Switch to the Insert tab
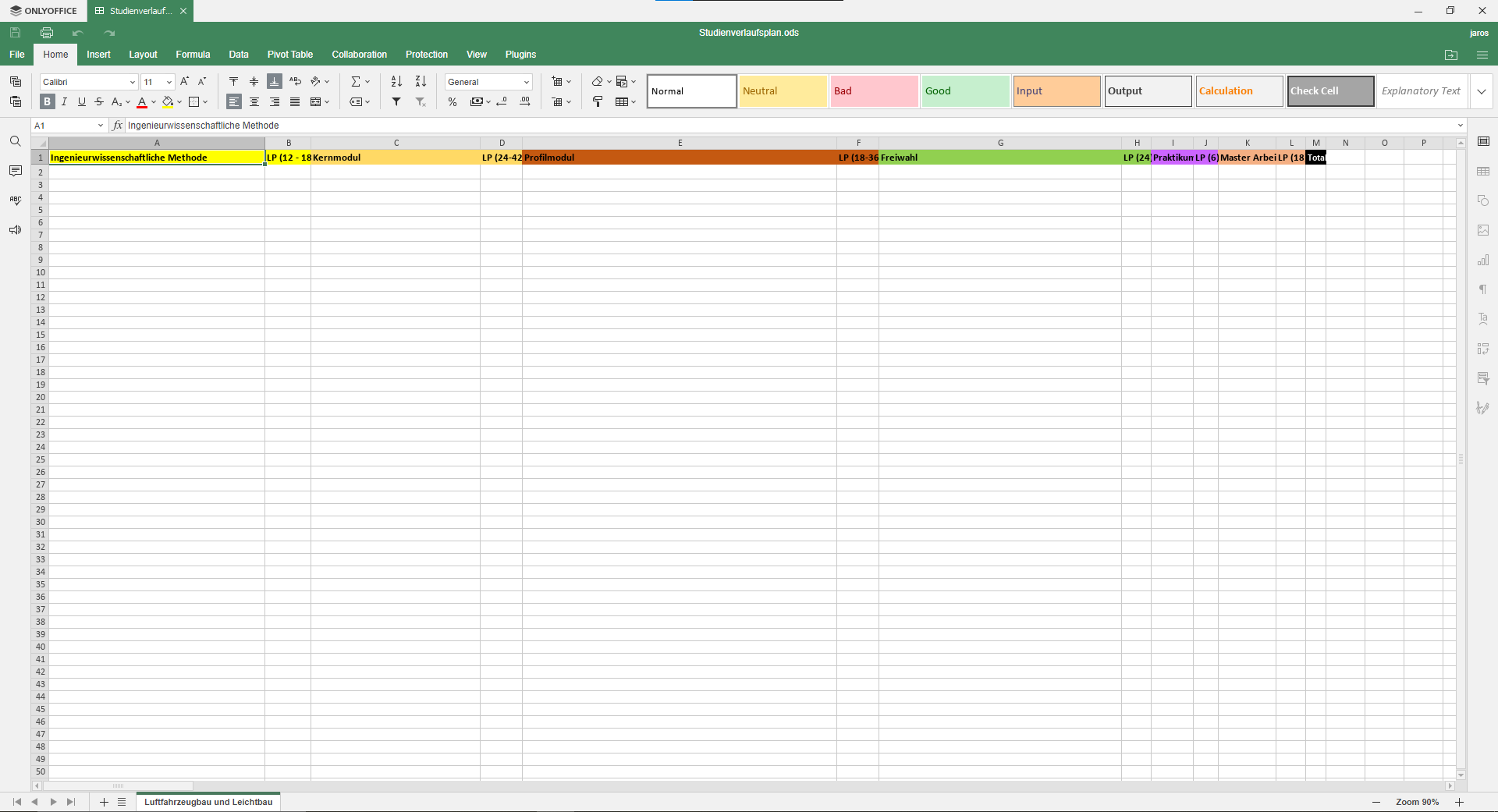The width and height of the screenshot is (1498, 812). tap(98, 55)
